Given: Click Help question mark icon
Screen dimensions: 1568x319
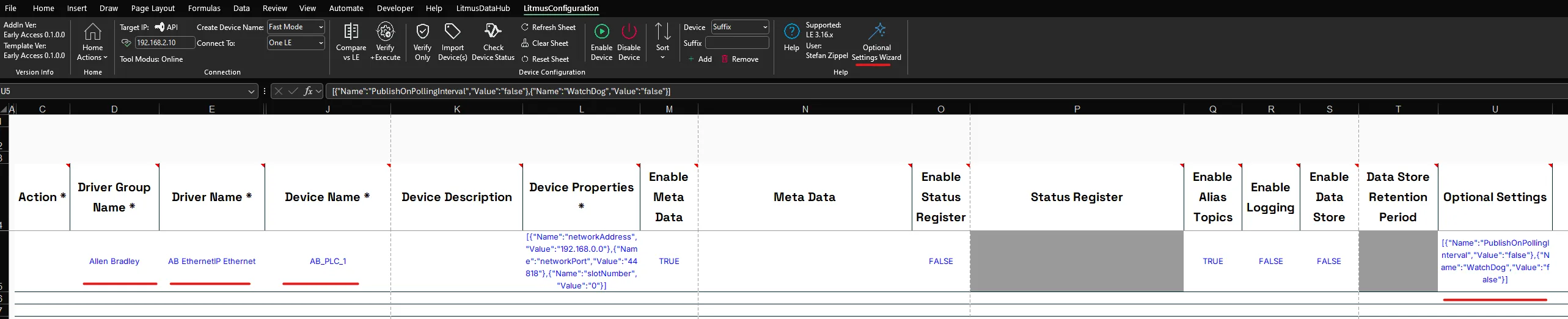Looking at the screenshot, I should [791, 31].
